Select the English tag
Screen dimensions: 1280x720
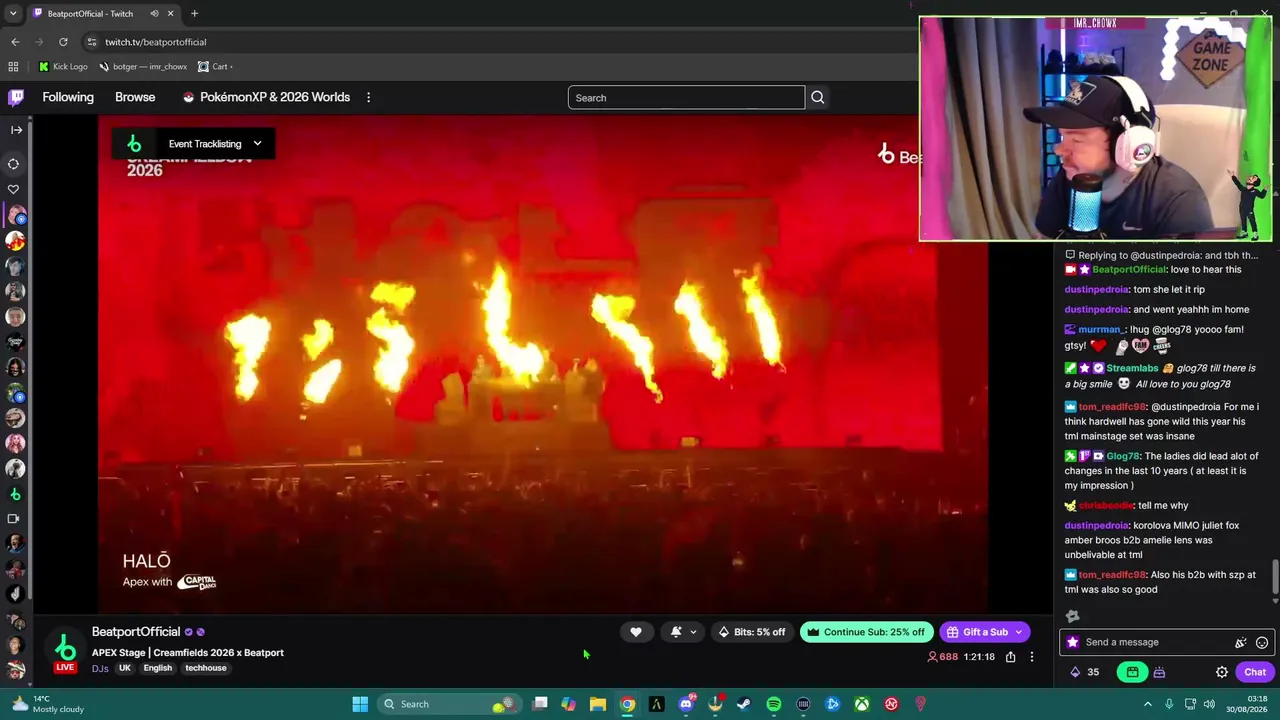158,668
